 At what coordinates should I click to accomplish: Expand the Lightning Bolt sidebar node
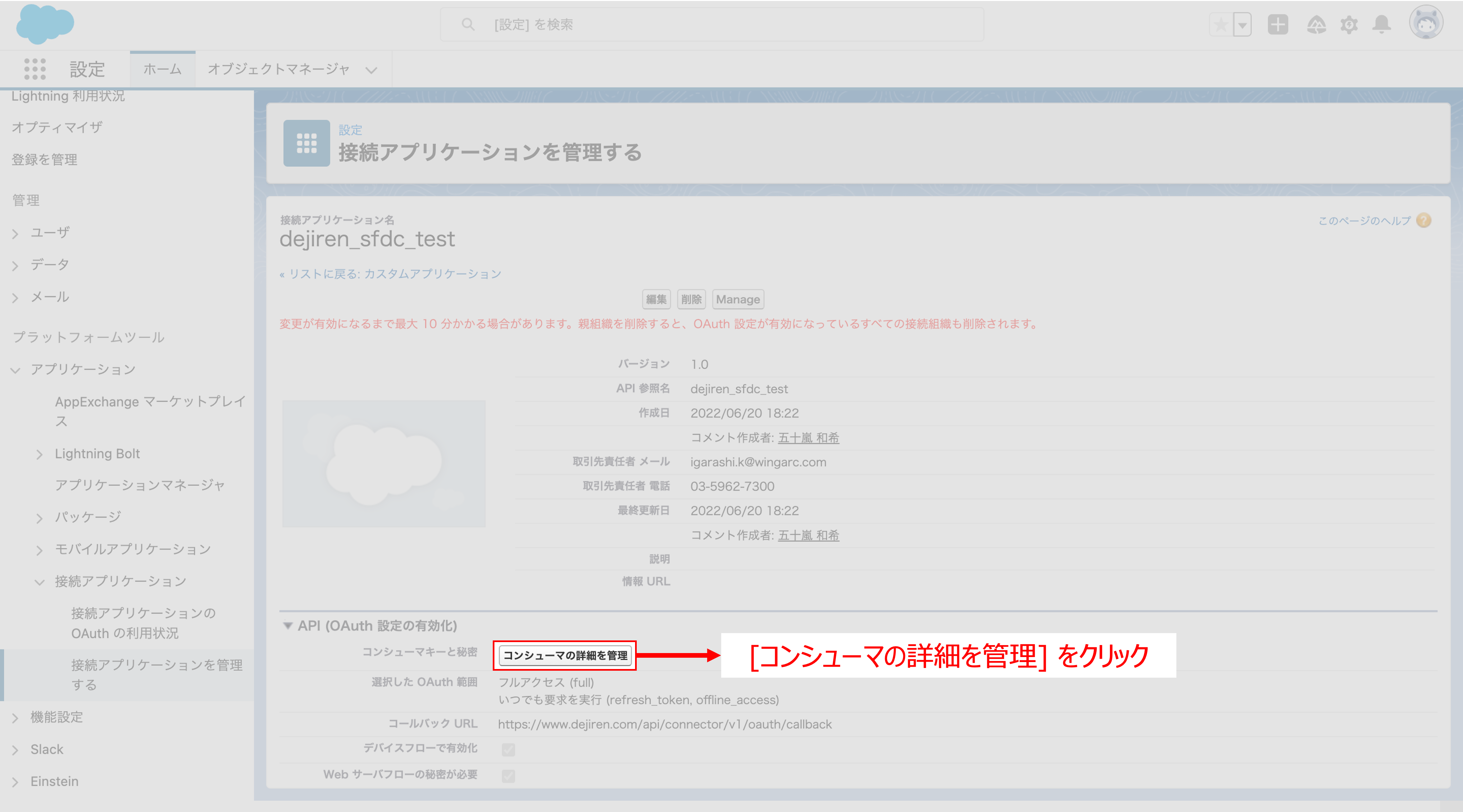point(39,454)
